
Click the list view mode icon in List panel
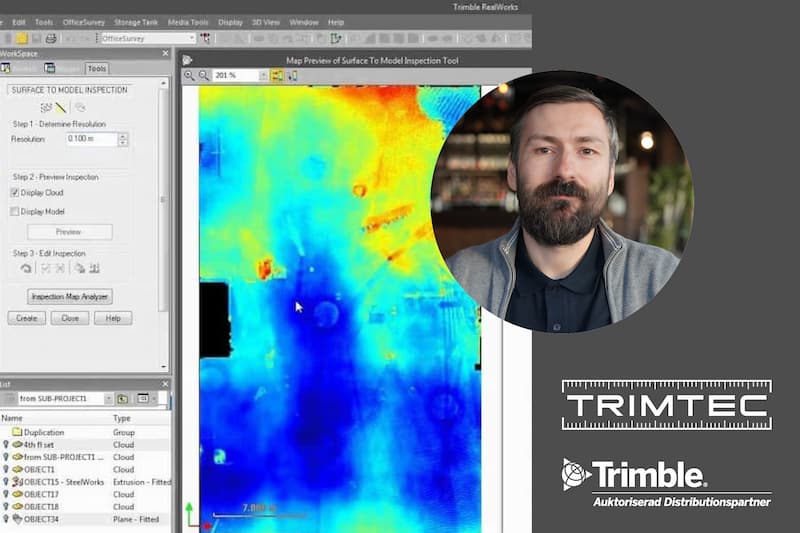[143, 399]
